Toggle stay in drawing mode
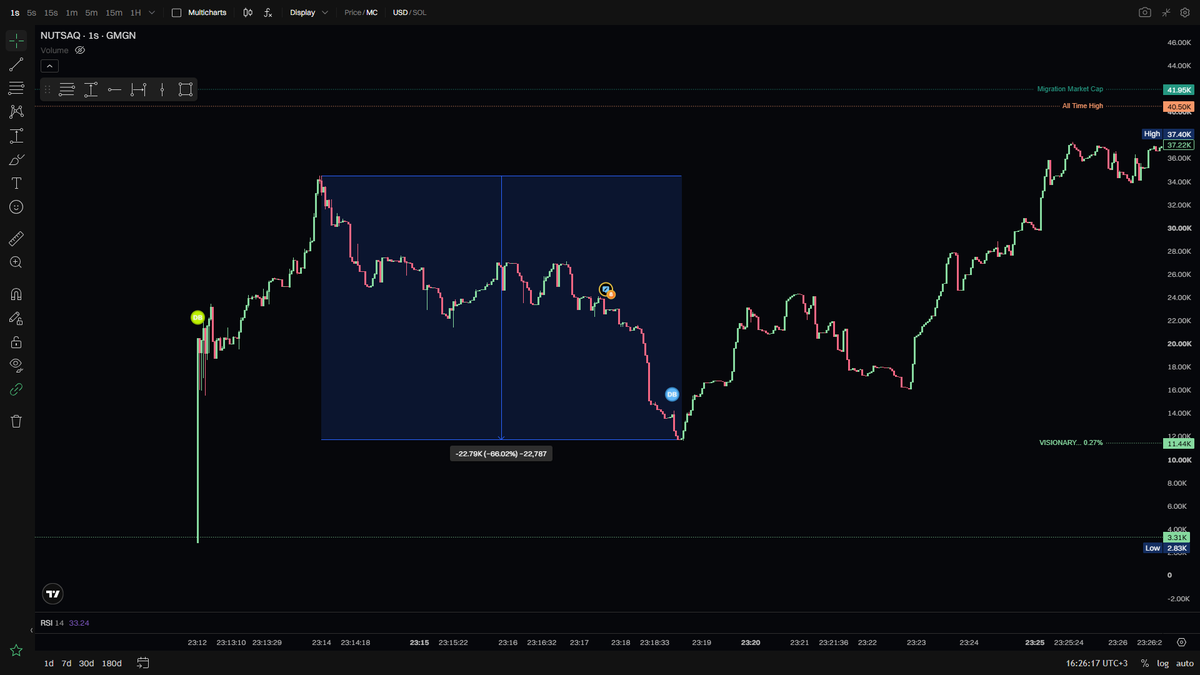Viewport: 1200px width, 675px height. tap(16, 318)
